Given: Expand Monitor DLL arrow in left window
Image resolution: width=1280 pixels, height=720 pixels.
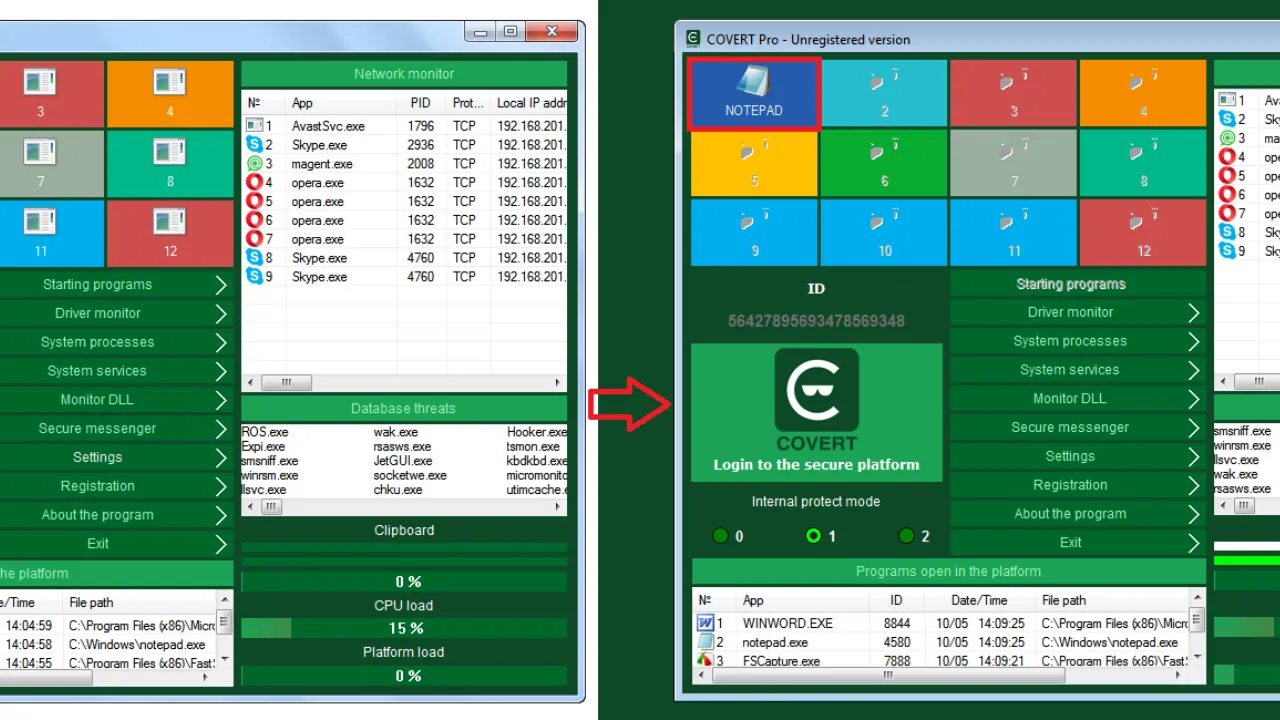Looking at the screenshot, I should pyautogui.click(x=221, y=400).
